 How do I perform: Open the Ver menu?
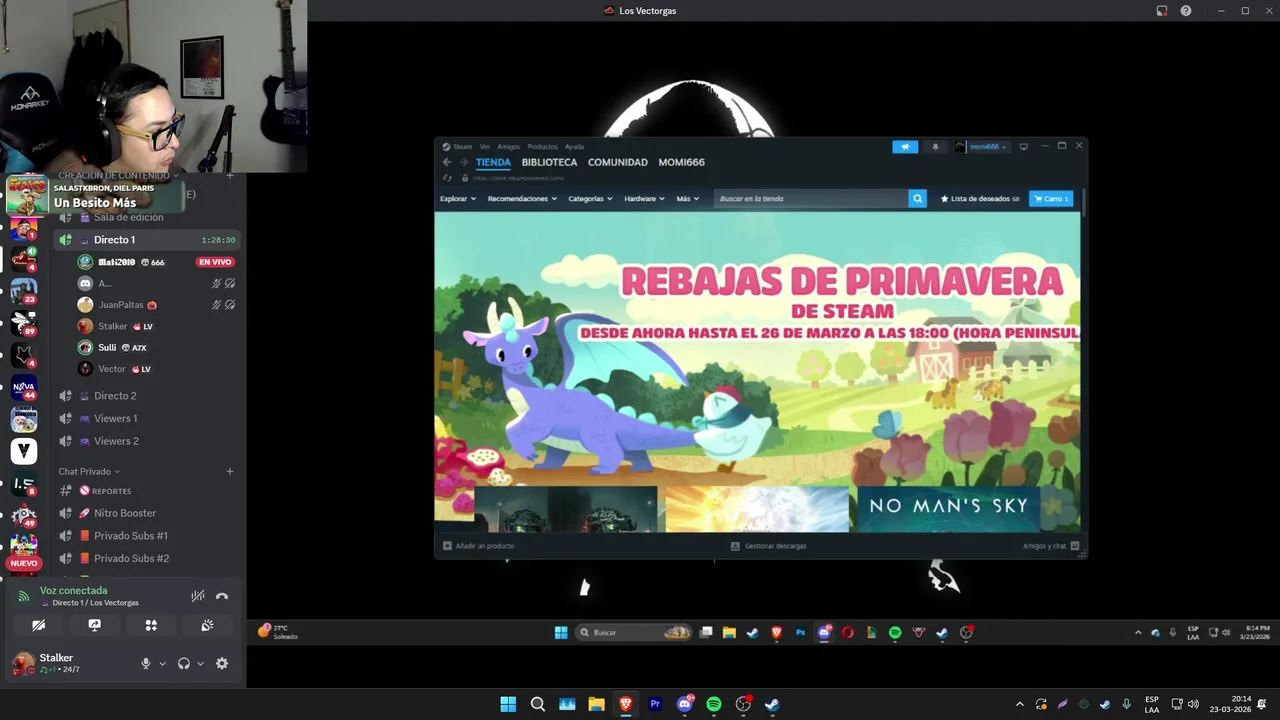click(485, 147)
